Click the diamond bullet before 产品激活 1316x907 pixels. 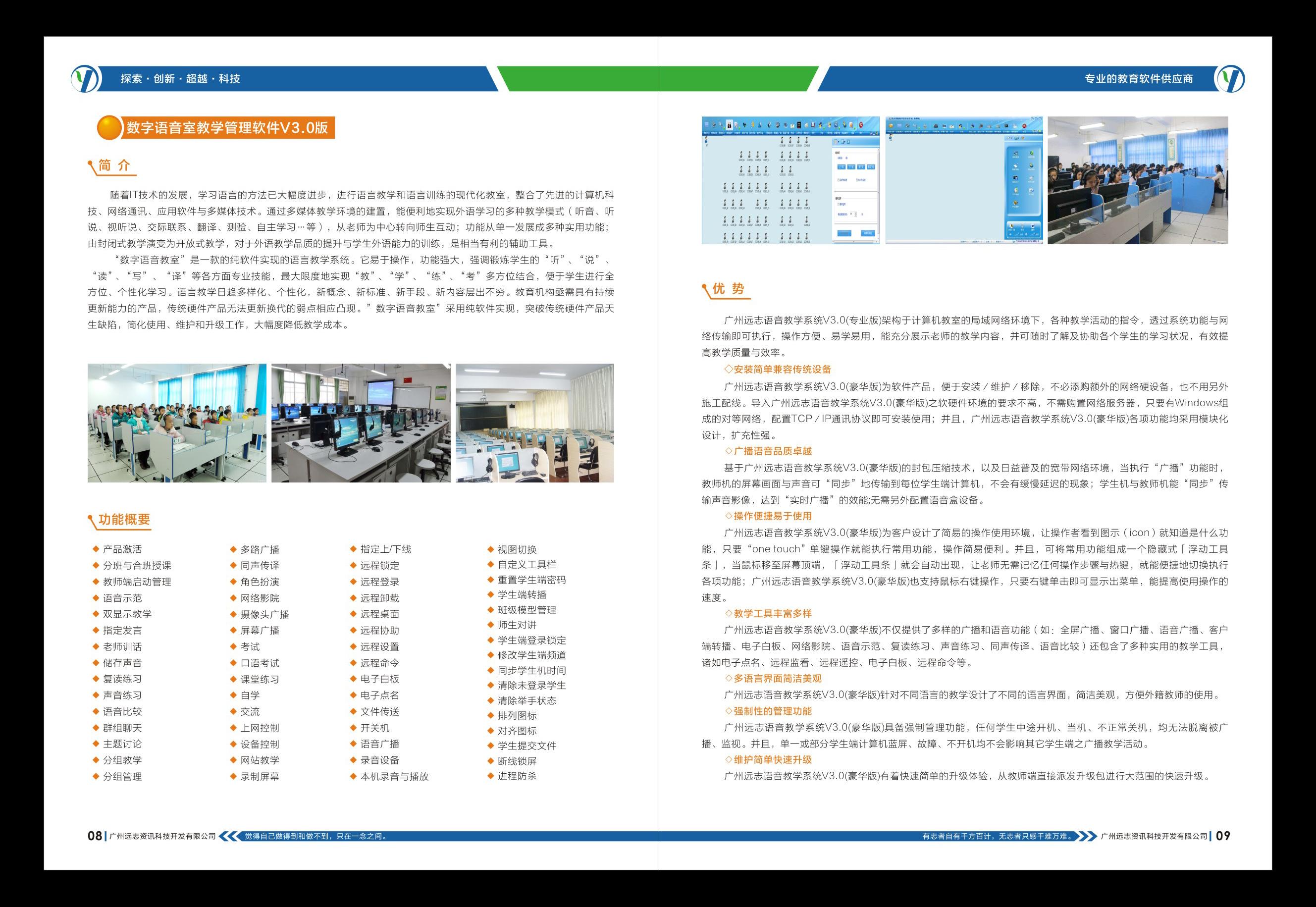tap(96, 549)
